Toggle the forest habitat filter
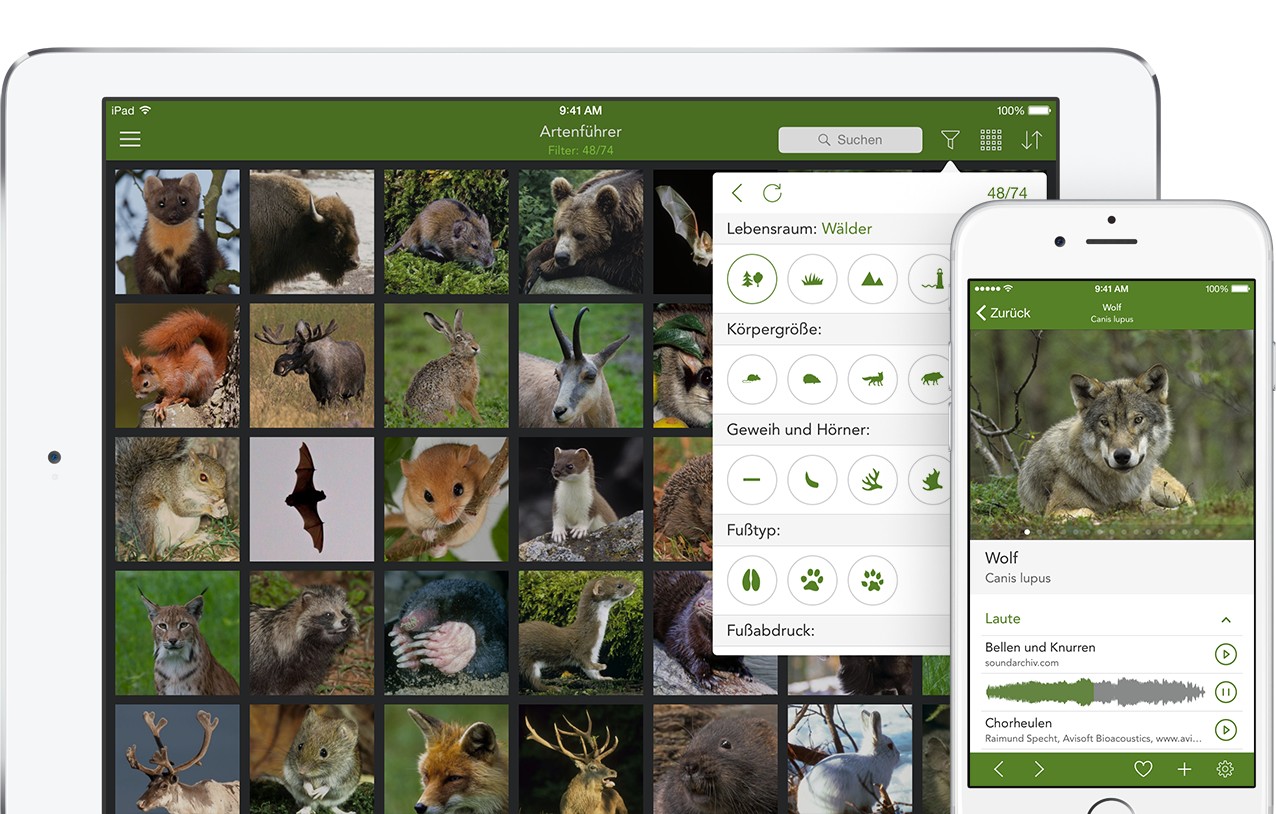This screenshot has height=814, width=1276. point(752,279)
